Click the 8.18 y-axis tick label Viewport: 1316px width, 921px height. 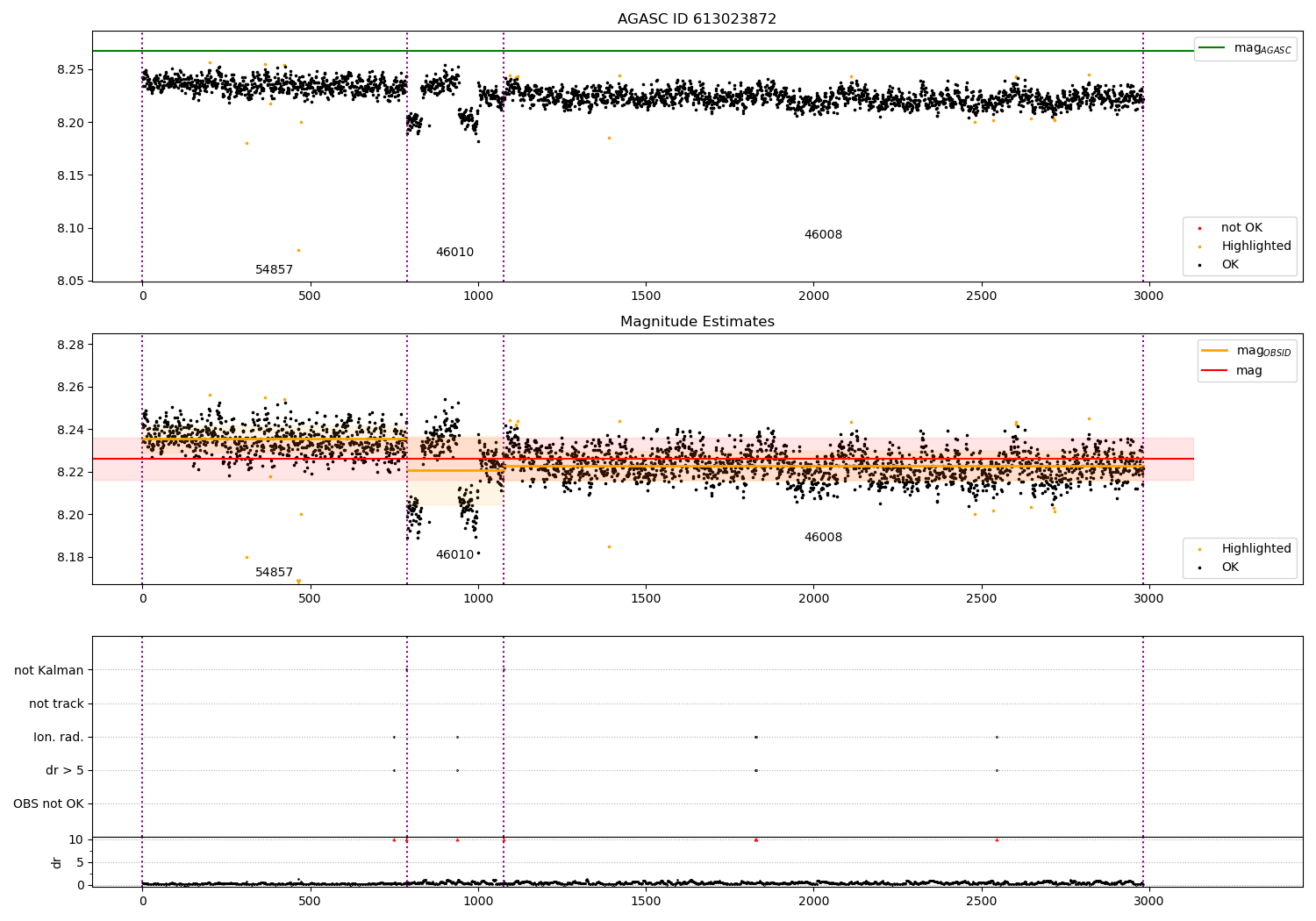click(69, 558)
